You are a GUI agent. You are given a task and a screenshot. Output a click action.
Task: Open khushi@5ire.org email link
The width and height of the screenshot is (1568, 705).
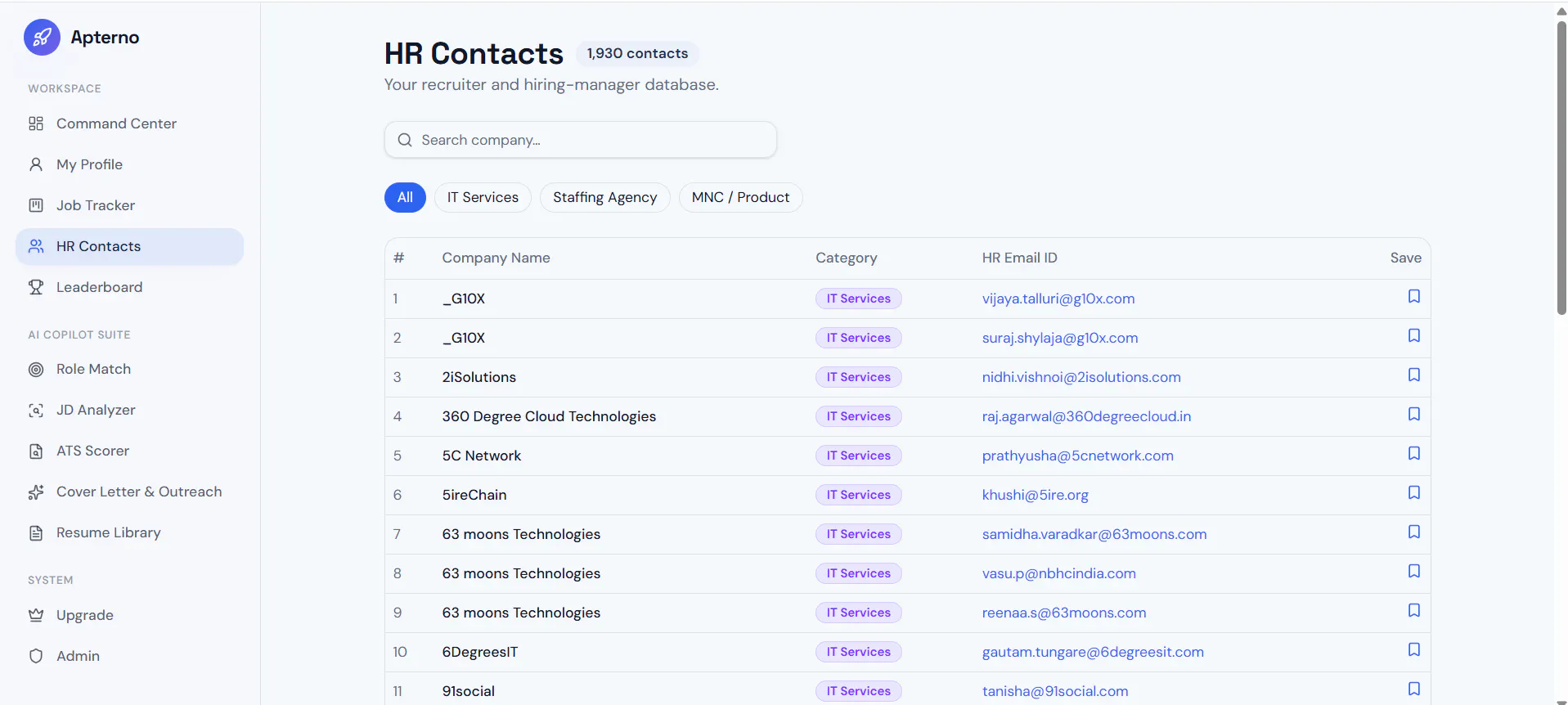point(1036,495)
